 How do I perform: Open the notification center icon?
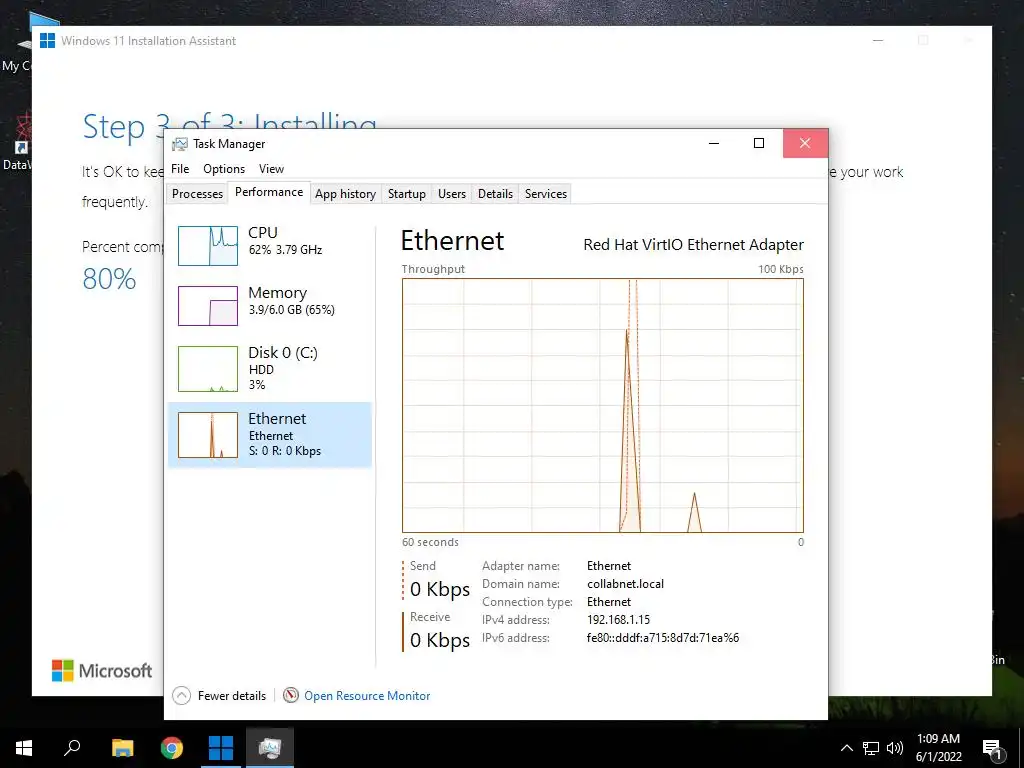992,748
